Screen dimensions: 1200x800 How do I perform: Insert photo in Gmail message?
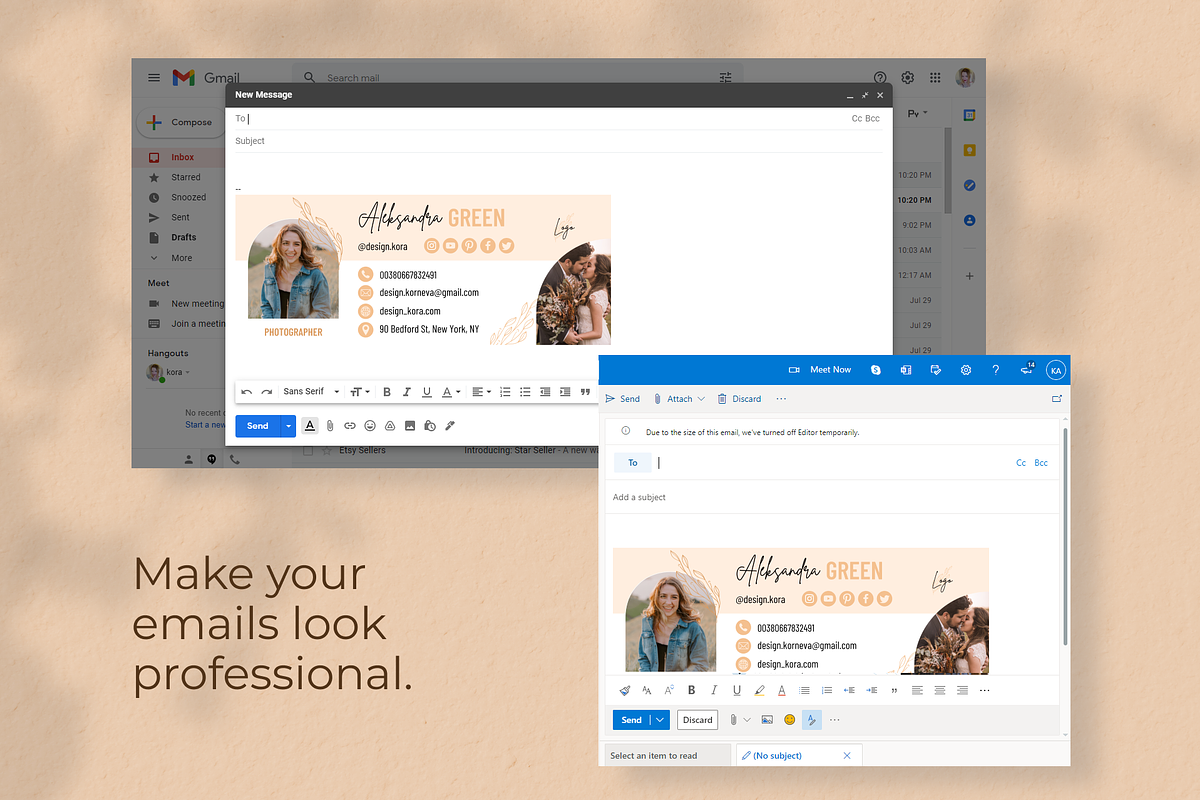pyautogui.click(x=410, y=426)
